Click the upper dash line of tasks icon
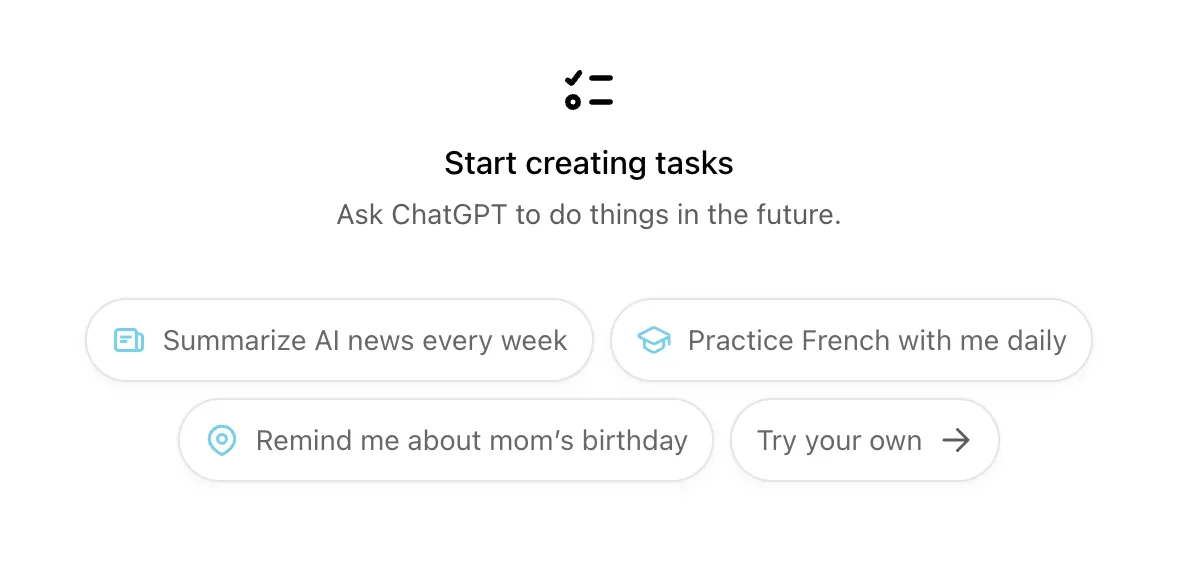 pyautogui.click(x=600, y=78)
